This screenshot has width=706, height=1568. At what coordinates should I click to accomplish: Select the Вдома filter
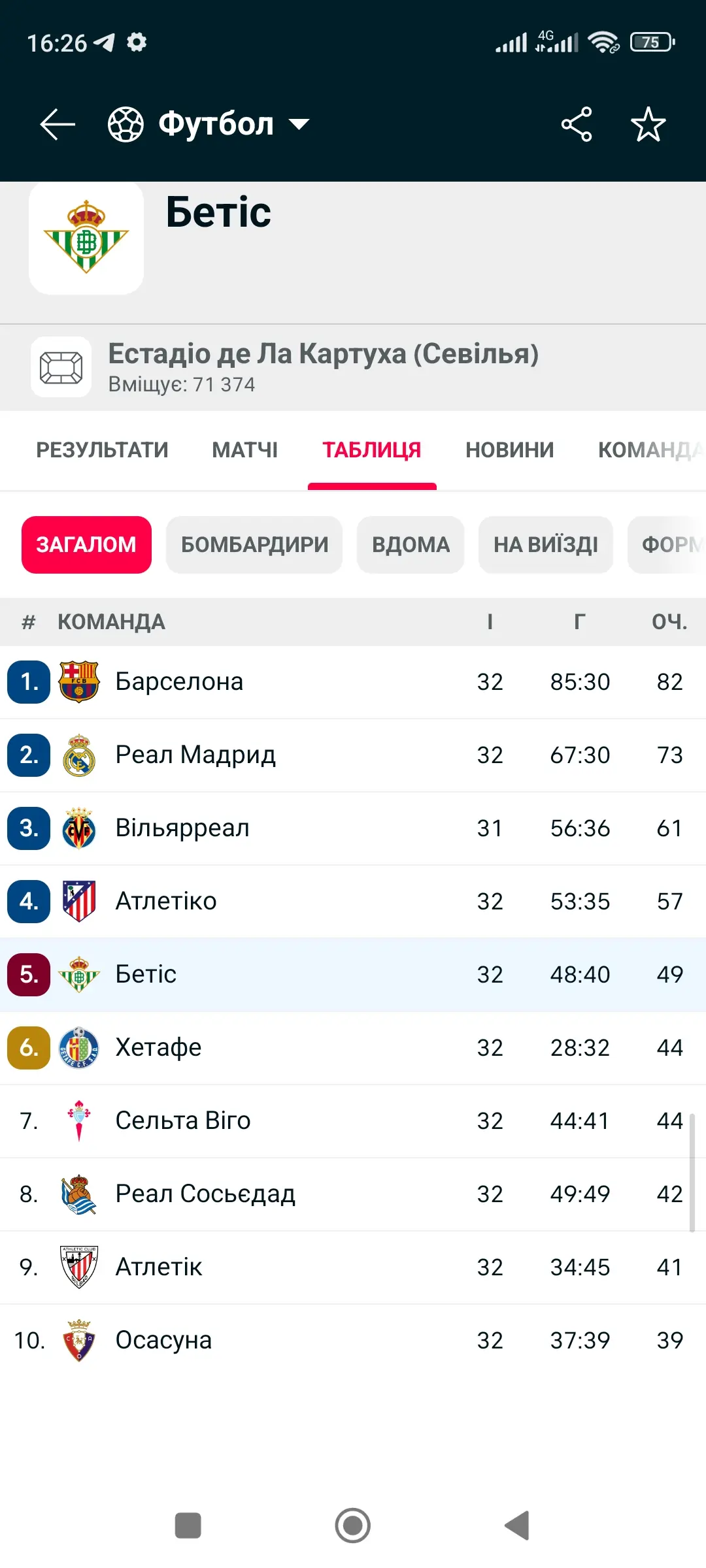411,545
